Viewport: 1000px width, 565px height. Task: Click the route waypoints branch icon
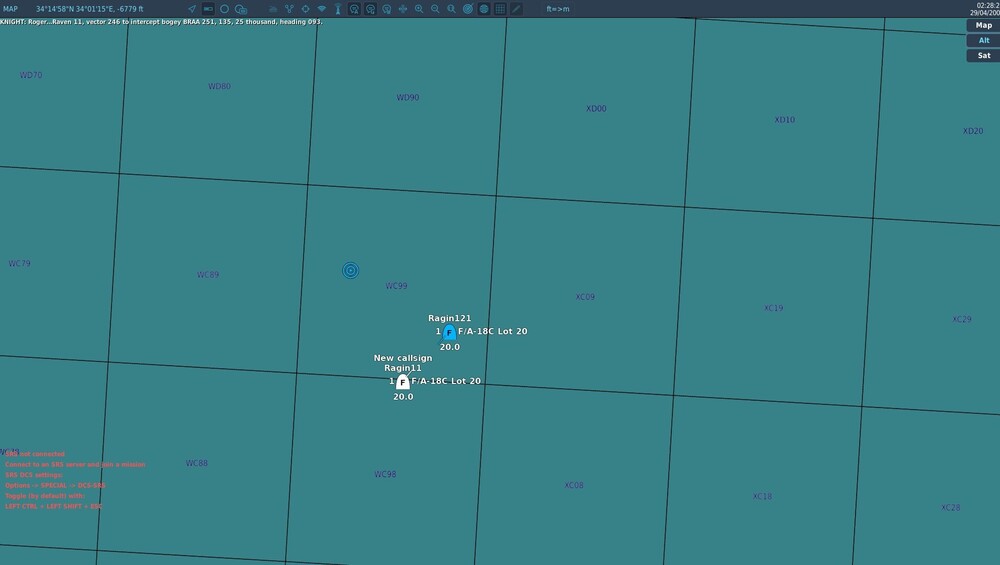(x=290, y=9)
